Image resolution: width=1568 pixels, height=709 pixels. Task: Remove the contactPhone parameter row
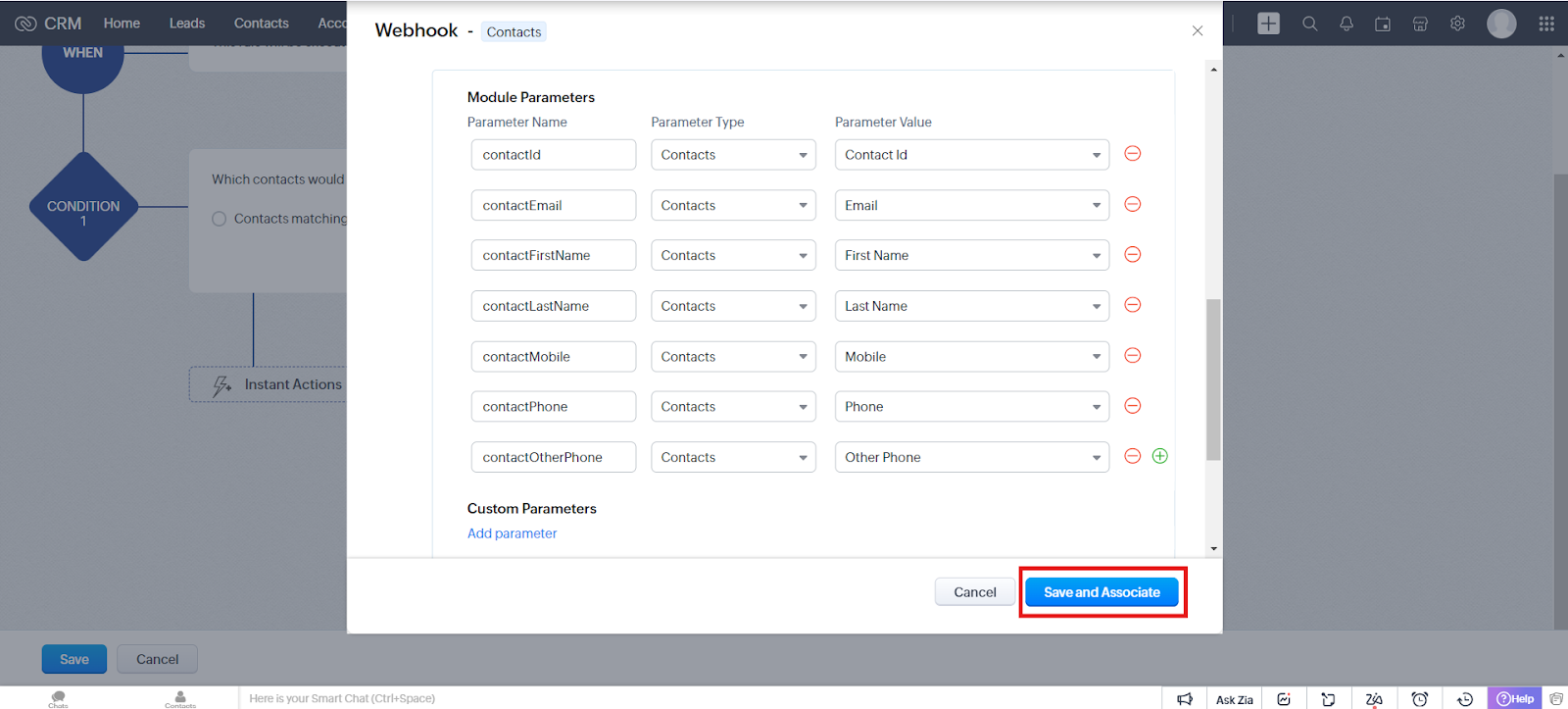point(1132,406)
